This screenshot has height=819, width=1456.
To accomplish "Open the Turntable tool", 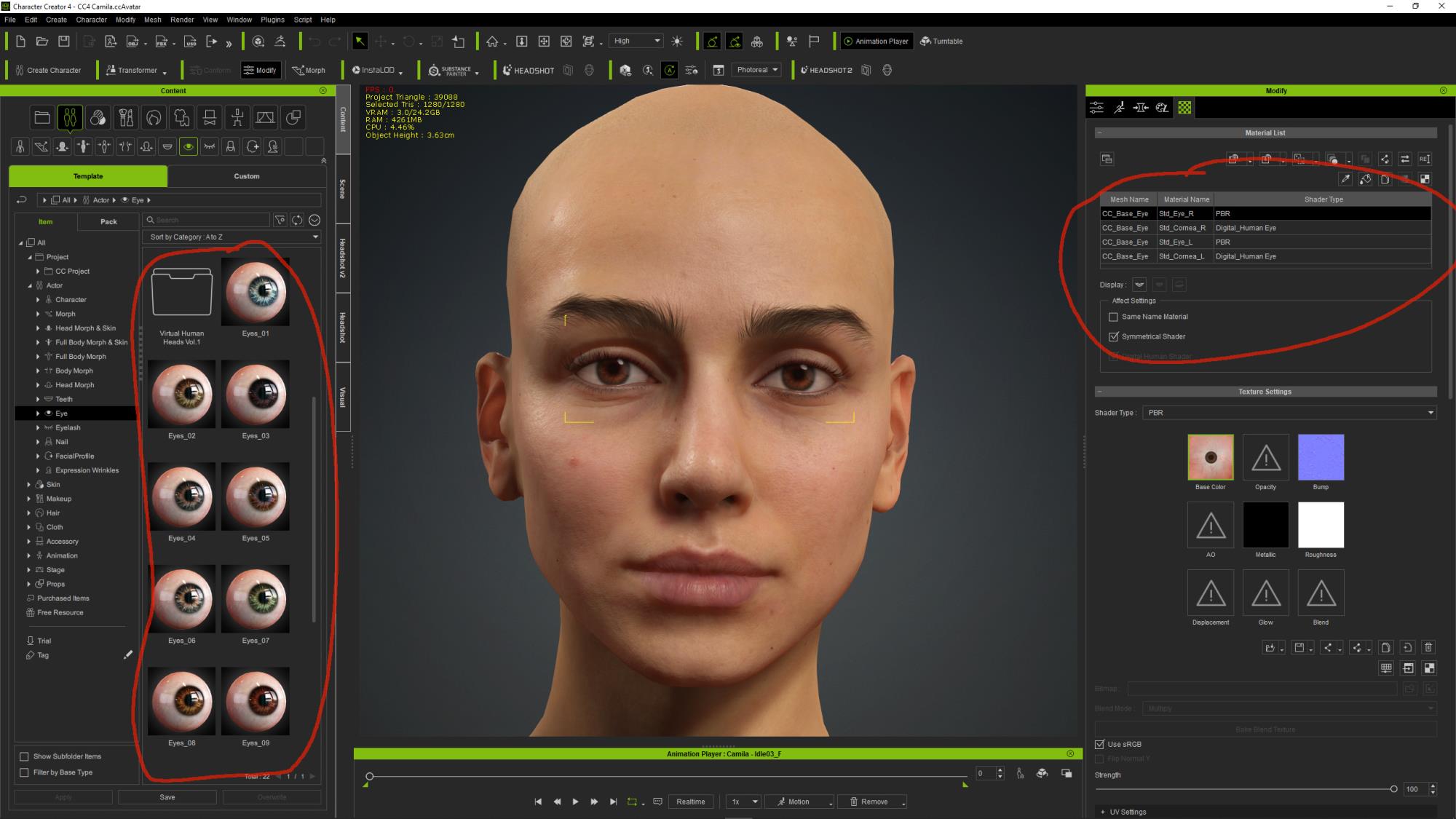I will (x=941, y=41).
